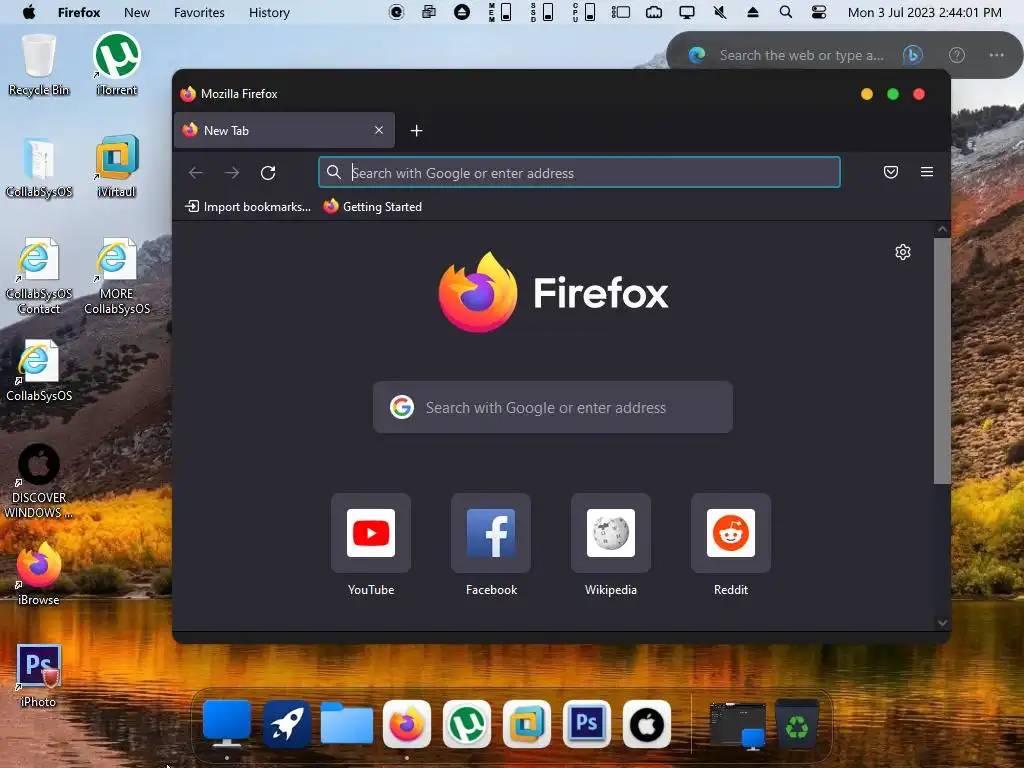1024x768 pixels.
Task: Open the blue folder icon in dock
Action: (347, 724)
